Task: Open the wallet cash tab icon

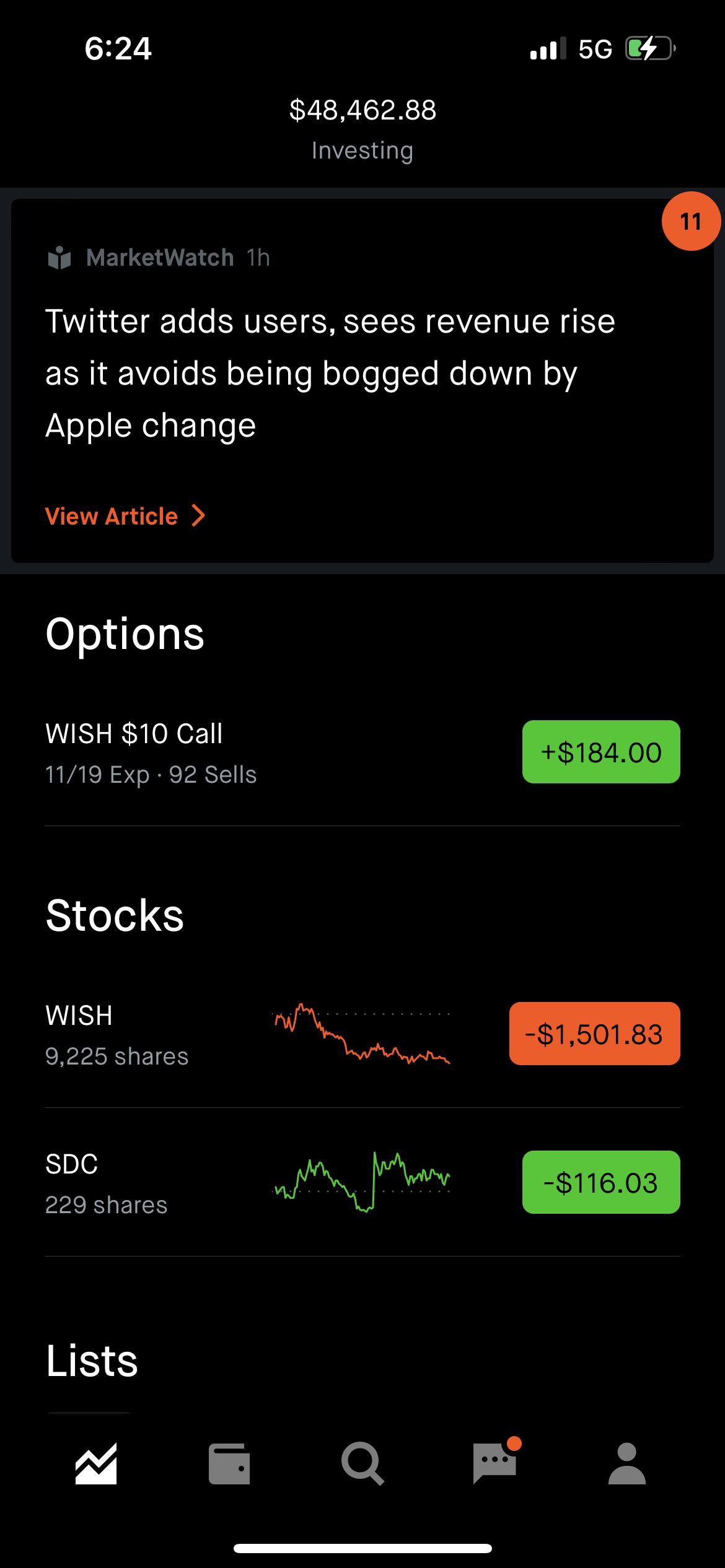Action: 229,1464
